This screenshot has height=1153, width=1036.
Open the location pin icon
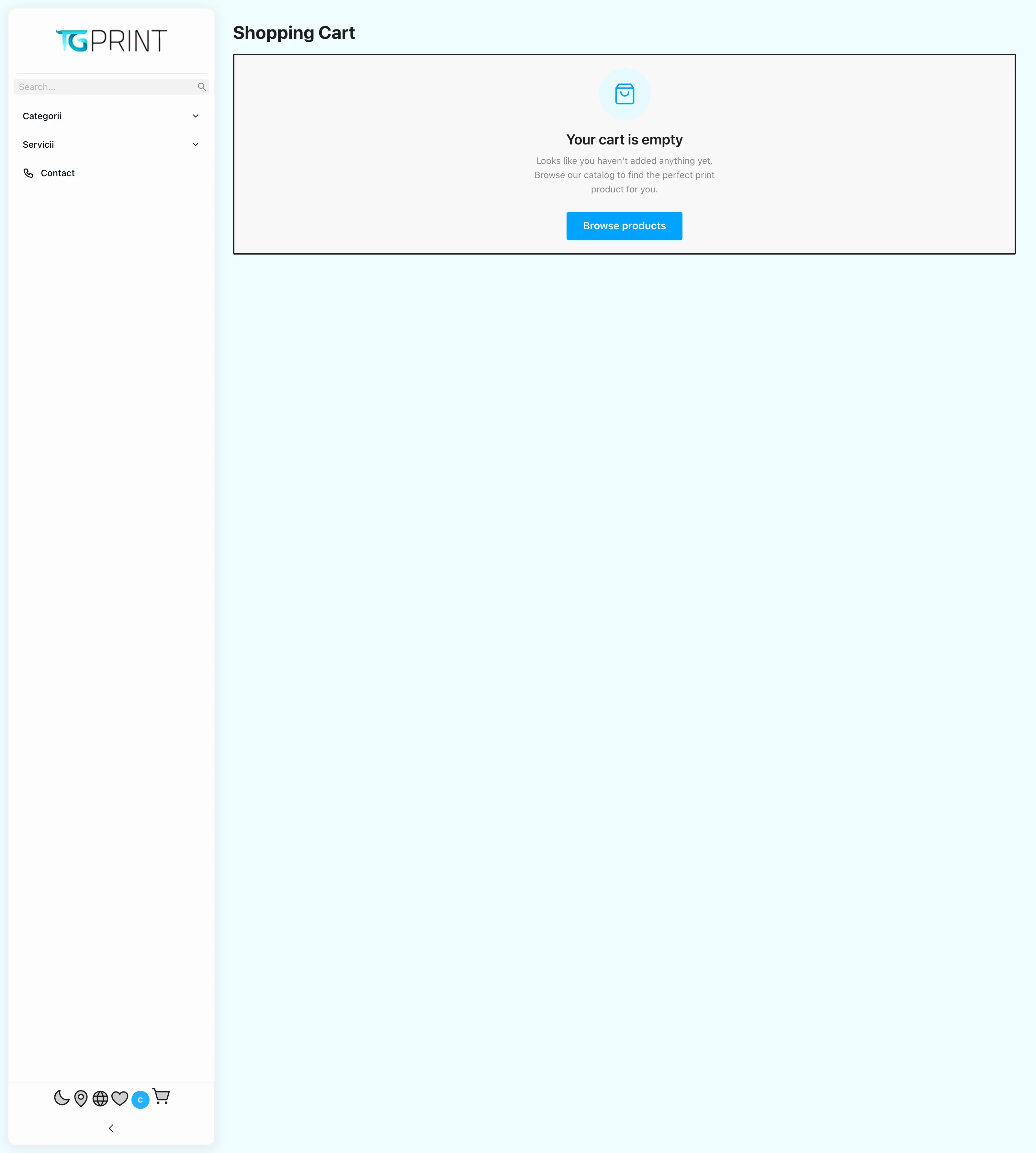click(81, 1098)
